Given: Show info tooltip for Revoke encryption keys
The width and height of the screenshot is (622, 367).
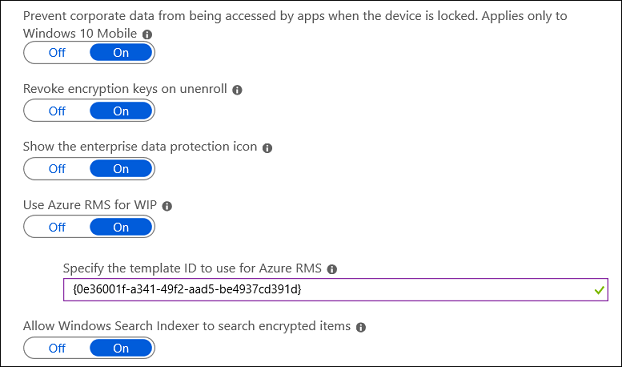Looking at the screenshot, I should pos(237,90).
